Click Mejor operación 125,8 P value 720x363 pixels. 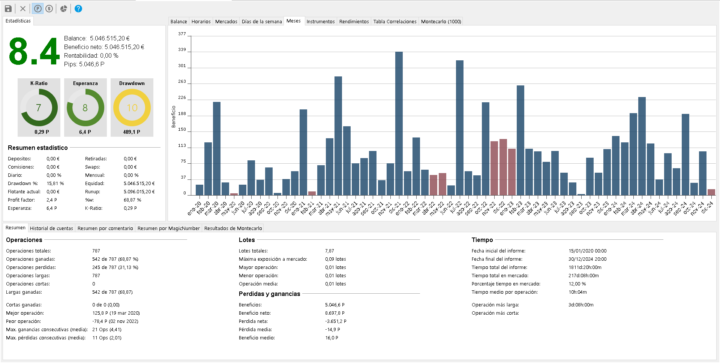116,313
